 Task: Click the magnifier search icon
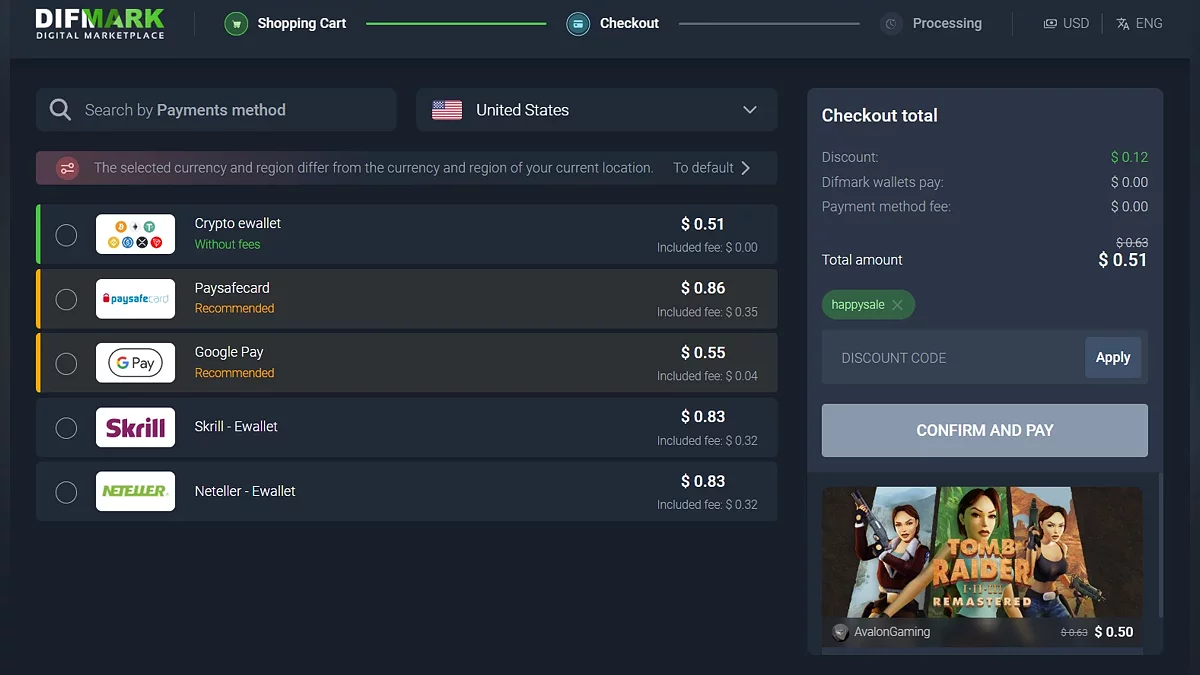tap(60, 110)
